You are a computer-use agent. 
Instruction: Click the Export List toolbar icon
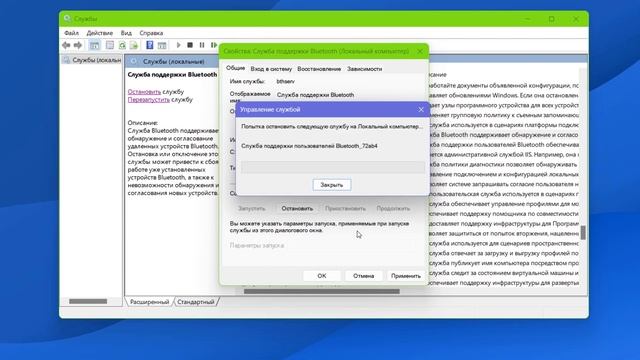[x=133, y=45]
